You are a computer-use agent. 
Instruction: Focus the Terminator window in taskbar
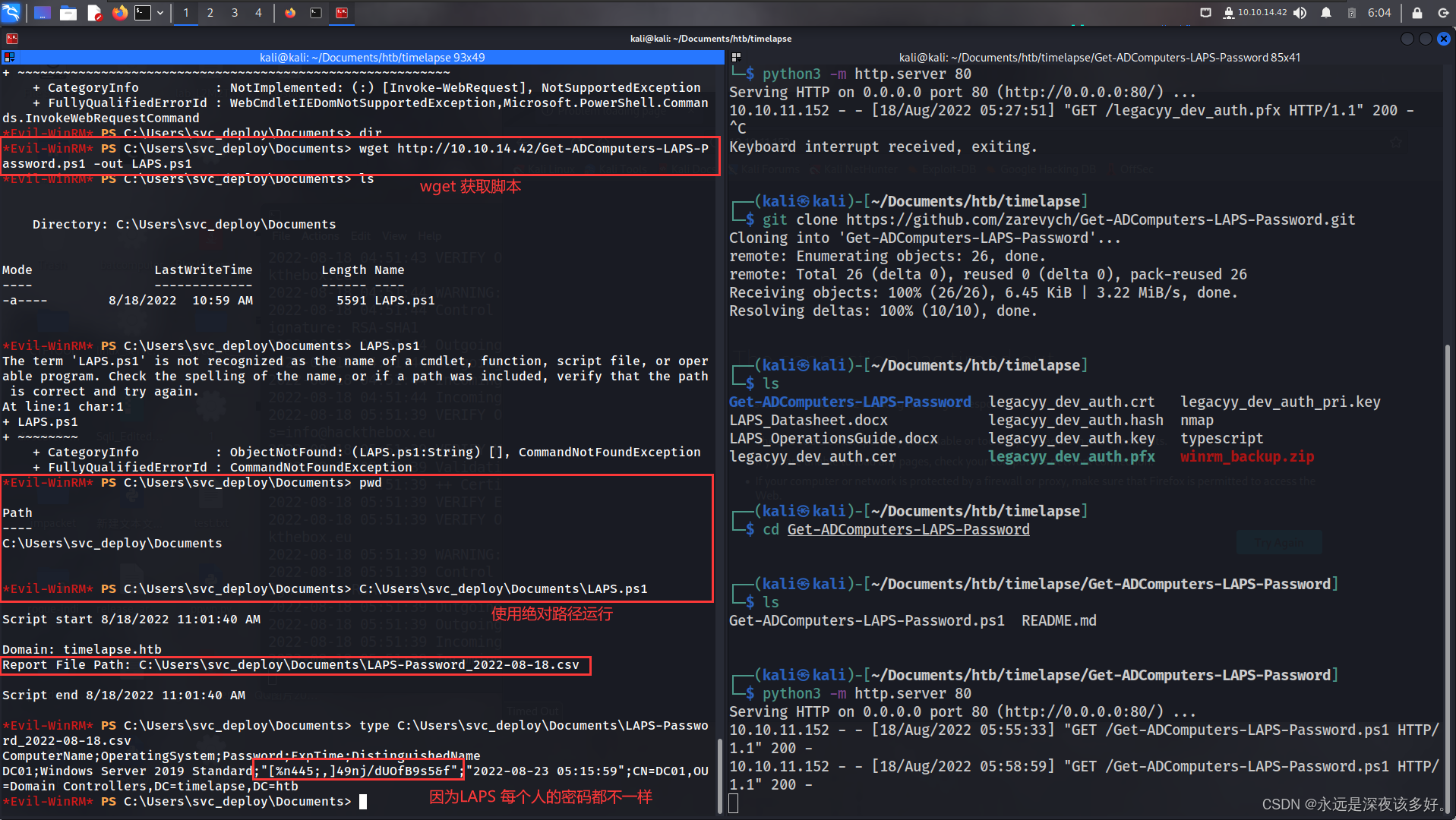342,13
